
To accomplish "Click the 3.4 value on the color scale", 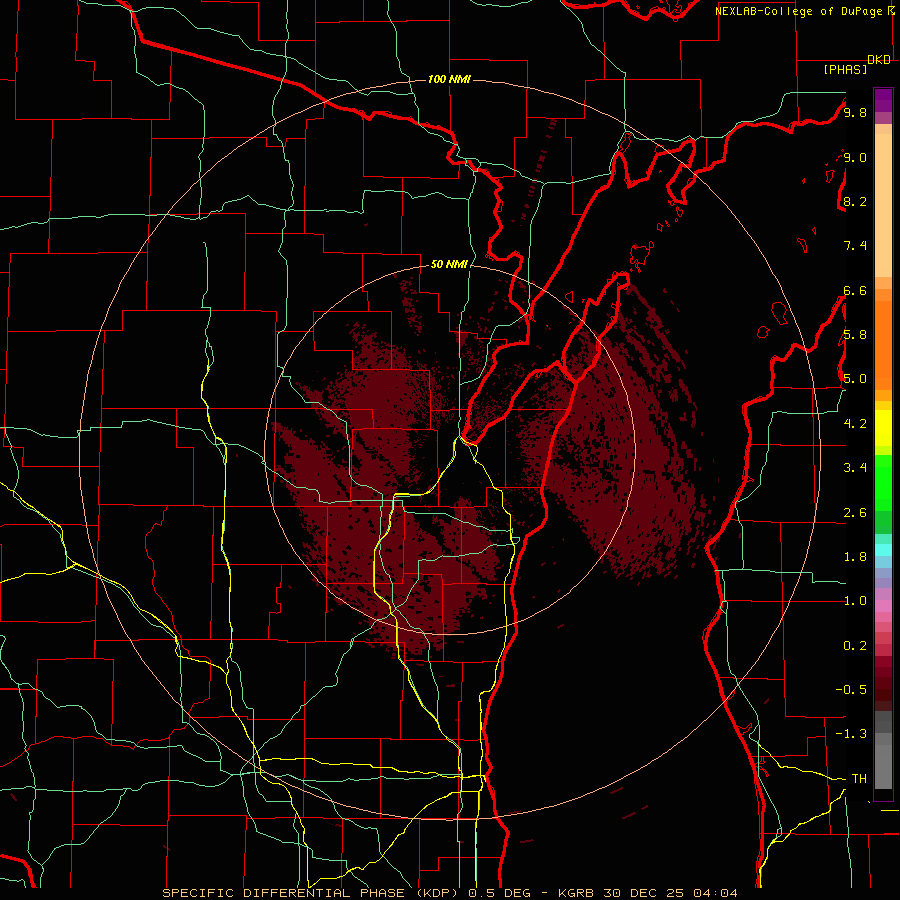I will pos(855,468).
